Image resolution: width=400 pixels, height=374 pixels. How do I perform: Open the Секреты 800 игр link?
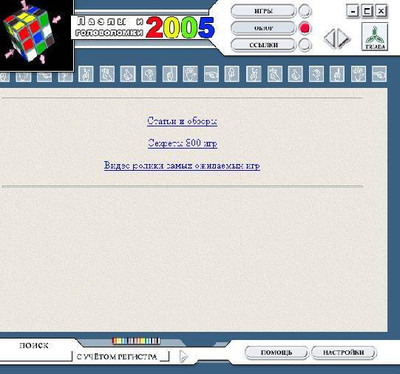(x=183, y=143)
